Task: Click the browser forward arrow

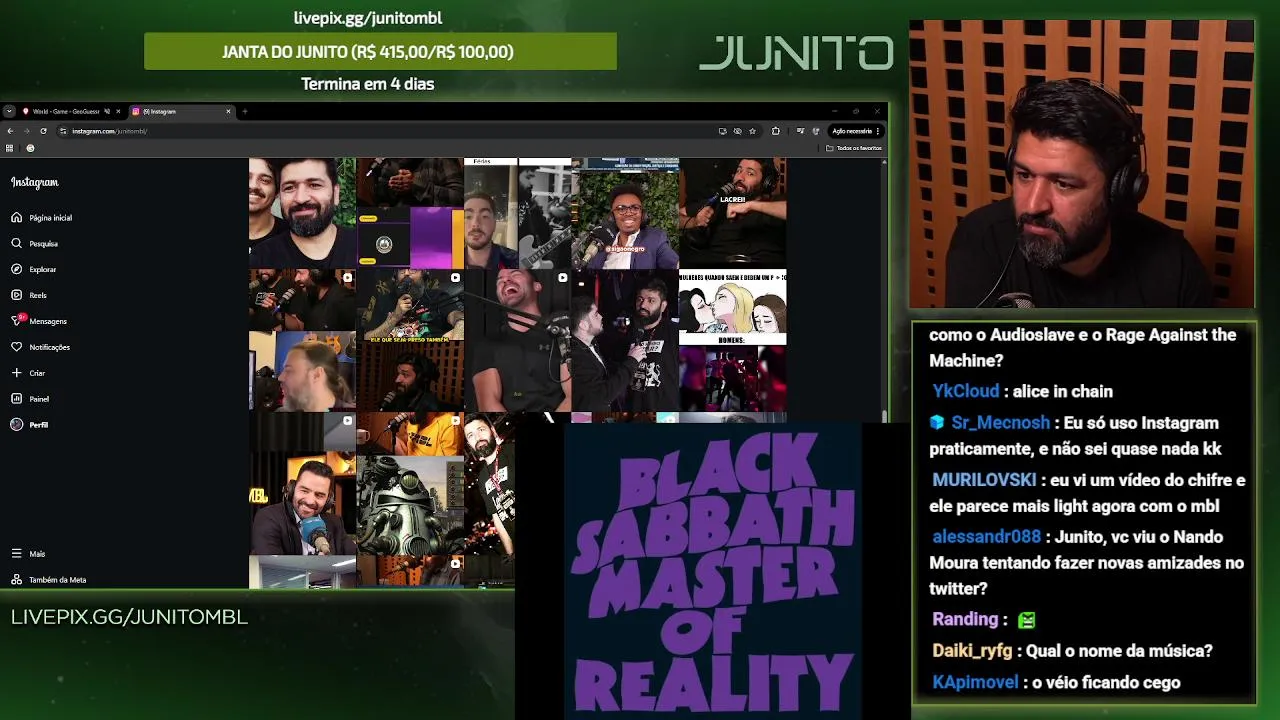Action: [x=26, y=131]
